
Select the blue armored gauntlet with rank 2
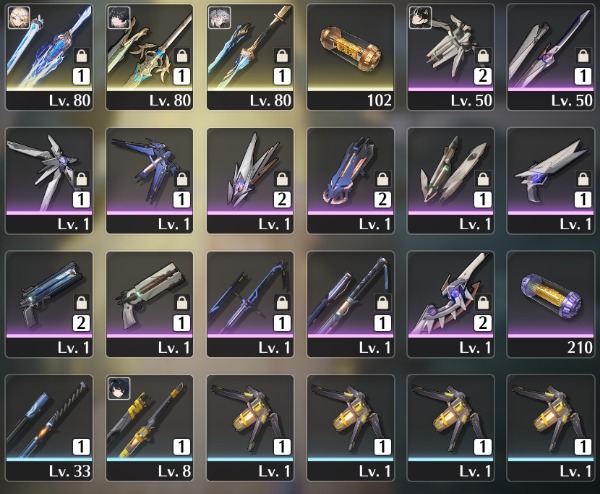click(x=351, y=181)
